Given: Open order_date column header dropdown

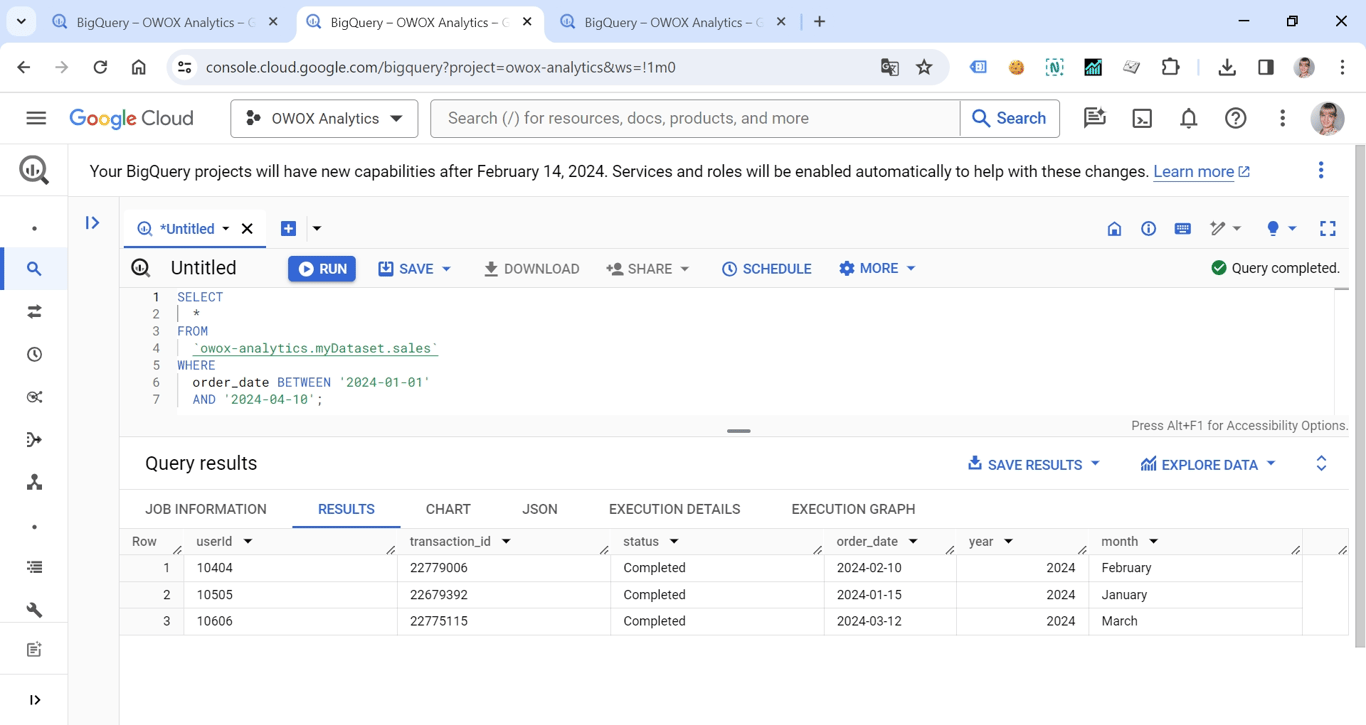Looking at the screenshot, I should 913,542.
